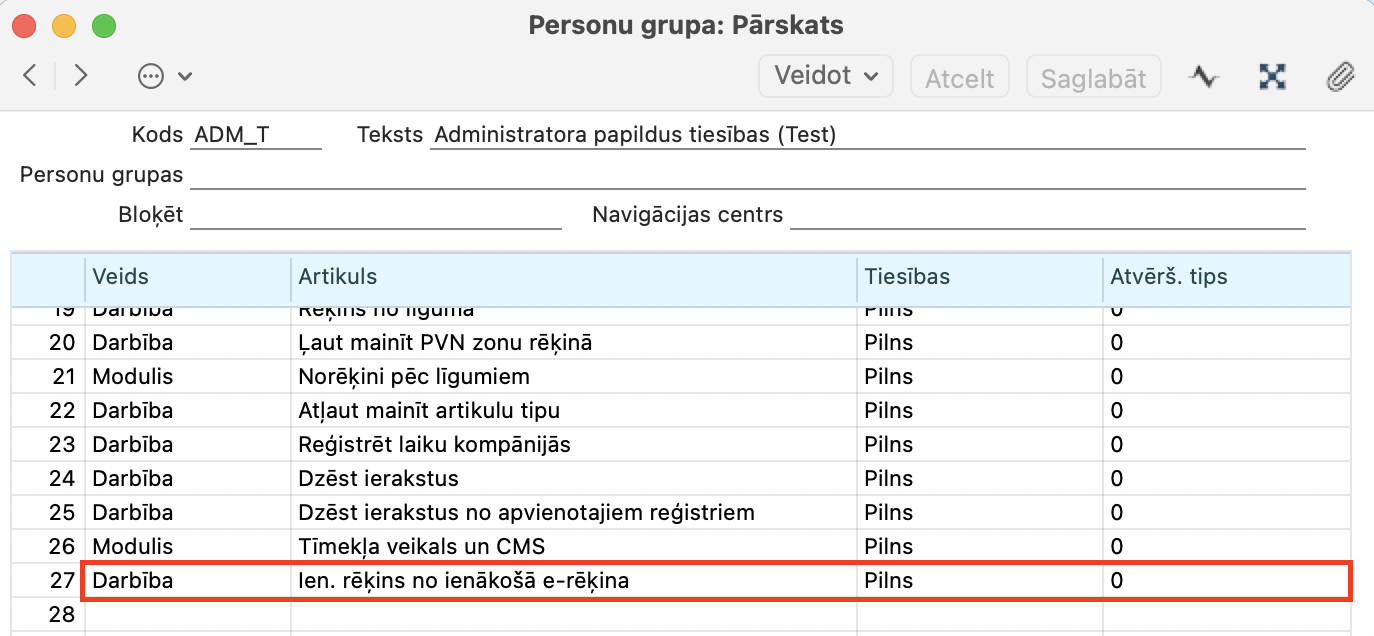Click empty row 28 Veids cell
The image size is (1374, 636).
pyautogui.click(x=187, y=614)
